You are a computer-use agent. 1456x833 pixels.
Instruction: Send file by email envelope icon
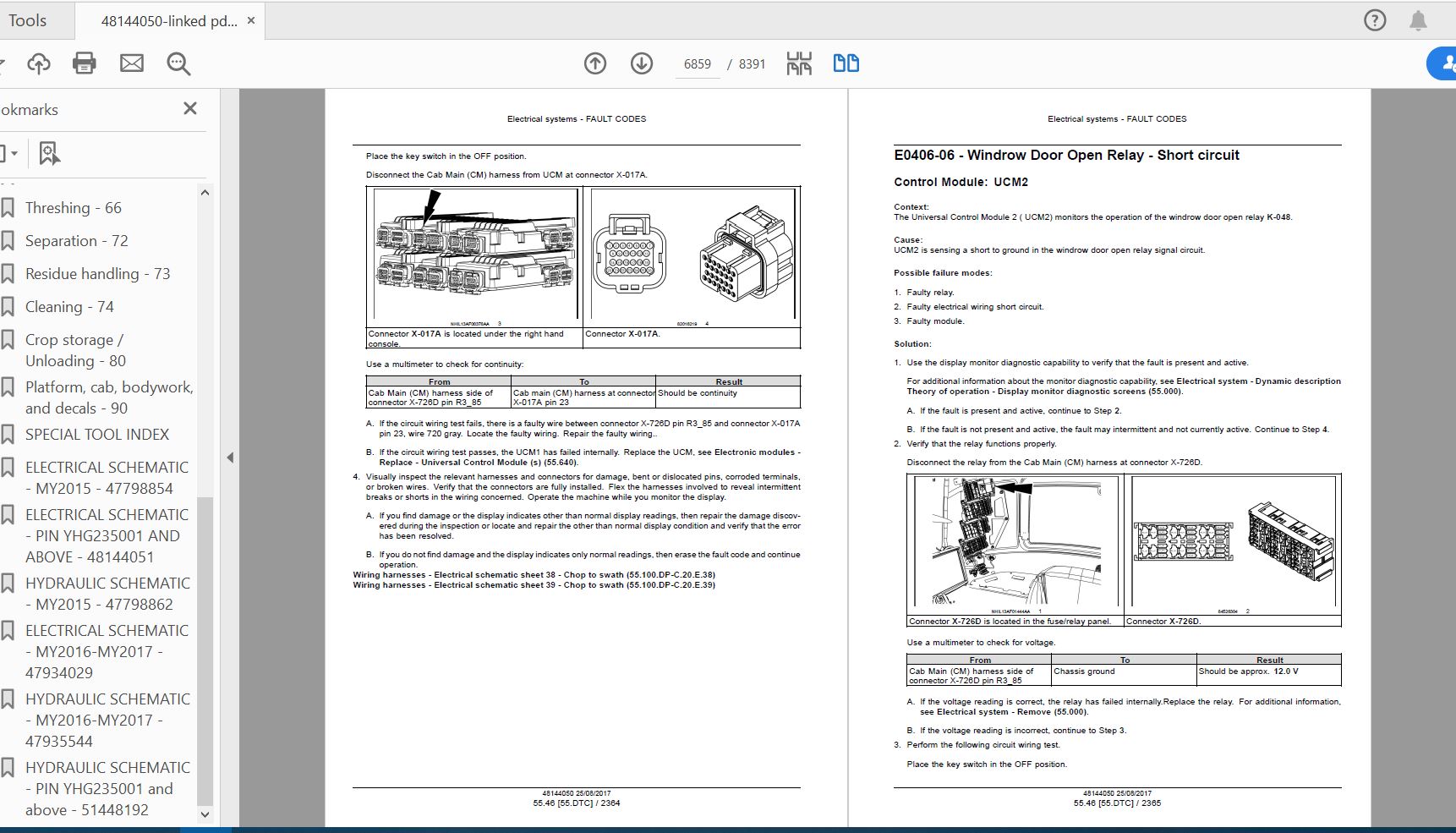(x=132, y=63)
